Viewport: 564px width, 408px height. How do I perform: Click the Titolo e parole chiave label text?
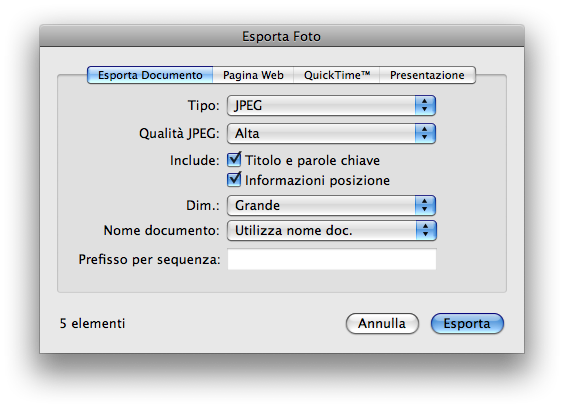(312, 160)
